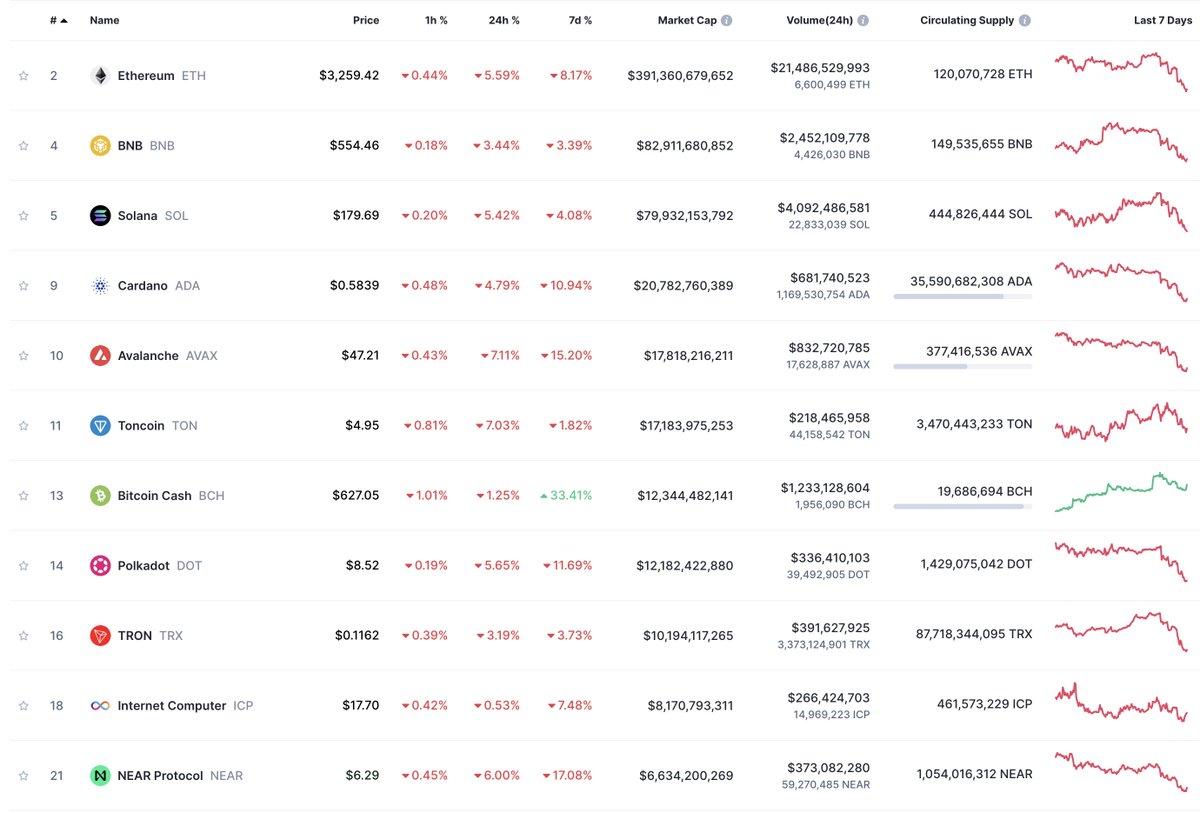Sort by rank using # column header

[x=59, y=20]
